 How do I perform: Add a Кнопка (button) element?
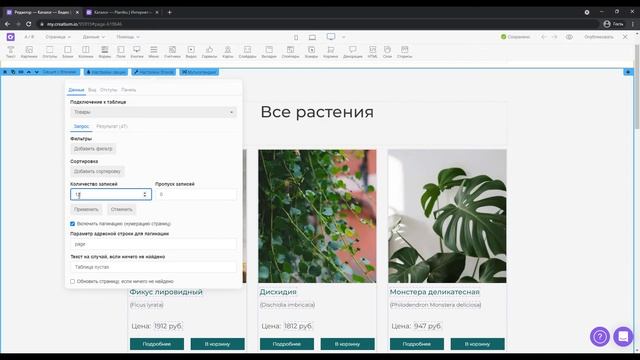[137, 52]
